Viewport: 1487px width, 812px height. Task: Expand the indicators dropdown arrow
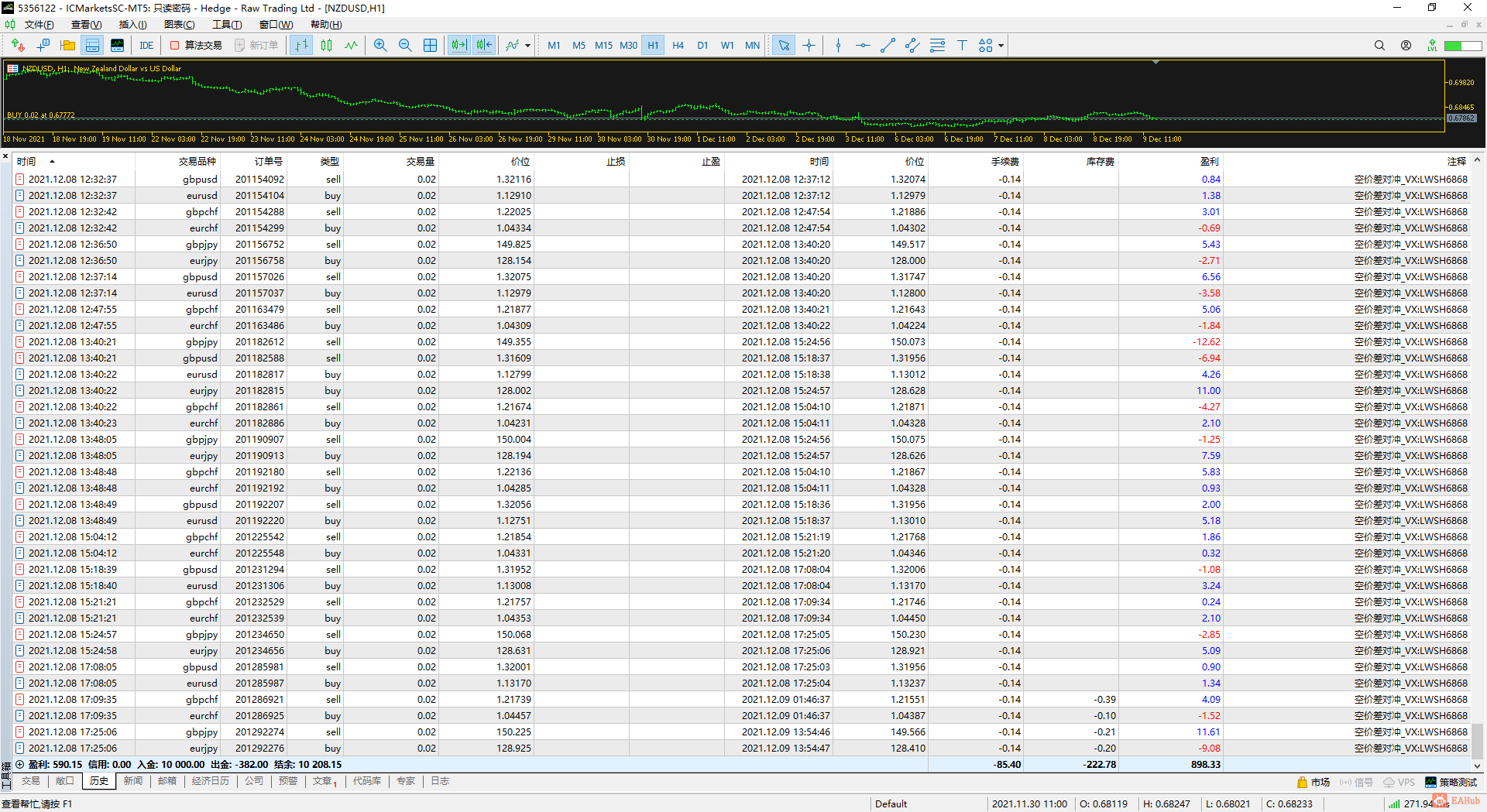click(x=527, y=46)
